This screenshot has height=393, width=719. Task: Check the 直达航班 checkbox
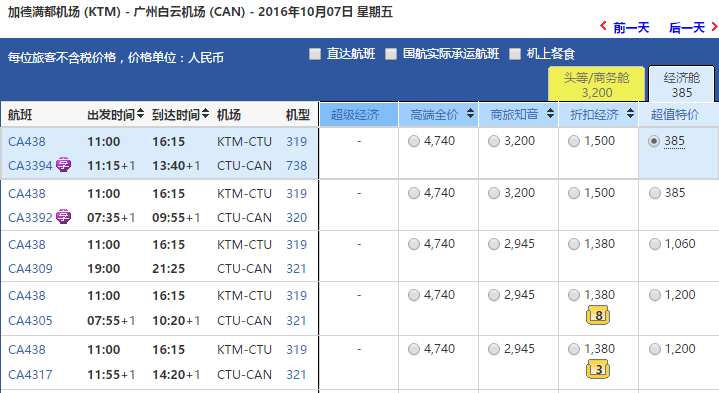315,54
